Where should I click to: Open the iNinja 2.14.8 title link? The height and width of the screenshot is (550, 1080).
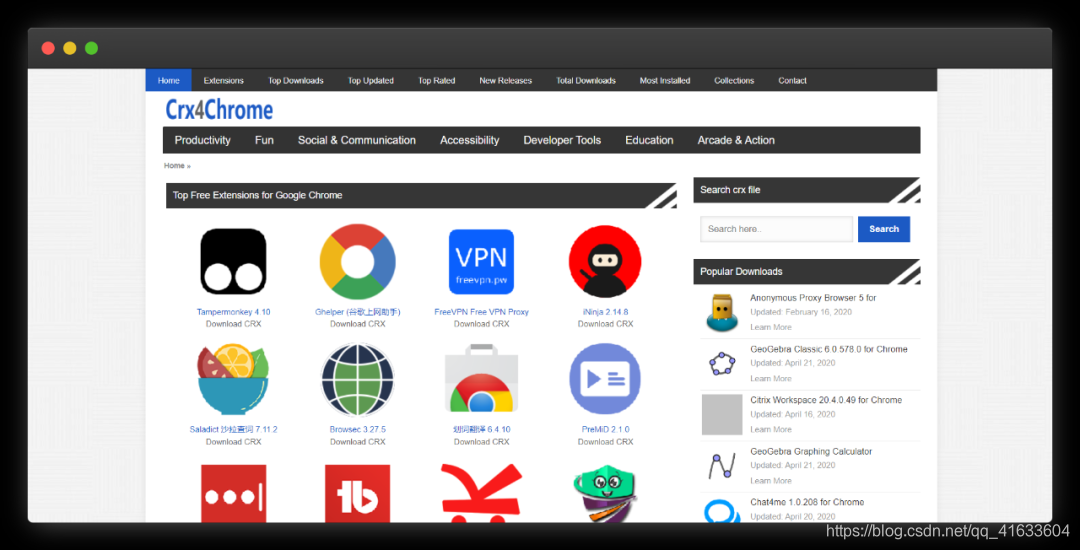coord(605,312)
